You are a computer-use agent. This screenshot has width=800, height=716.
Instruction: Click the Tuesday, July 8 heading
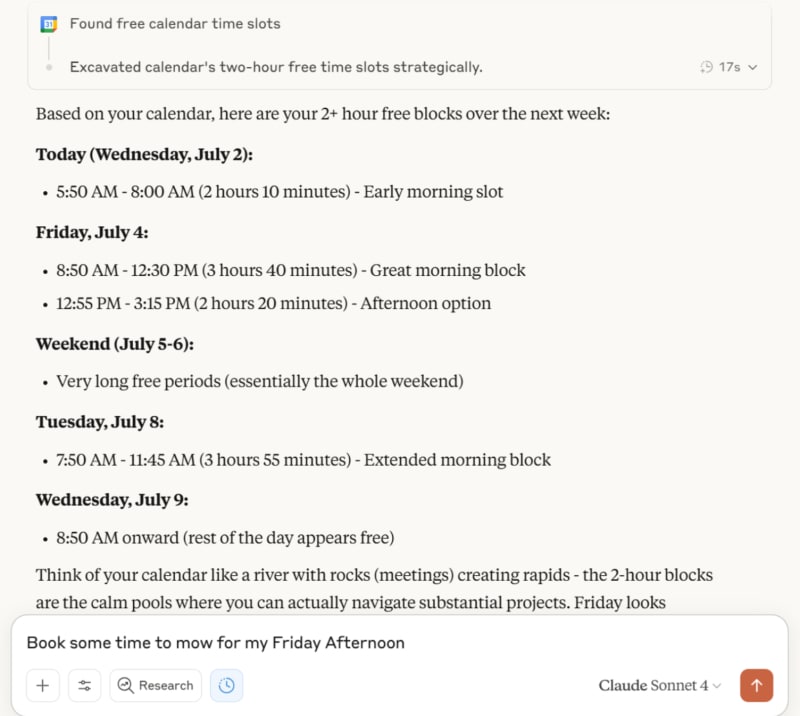[x=100, y=422]
